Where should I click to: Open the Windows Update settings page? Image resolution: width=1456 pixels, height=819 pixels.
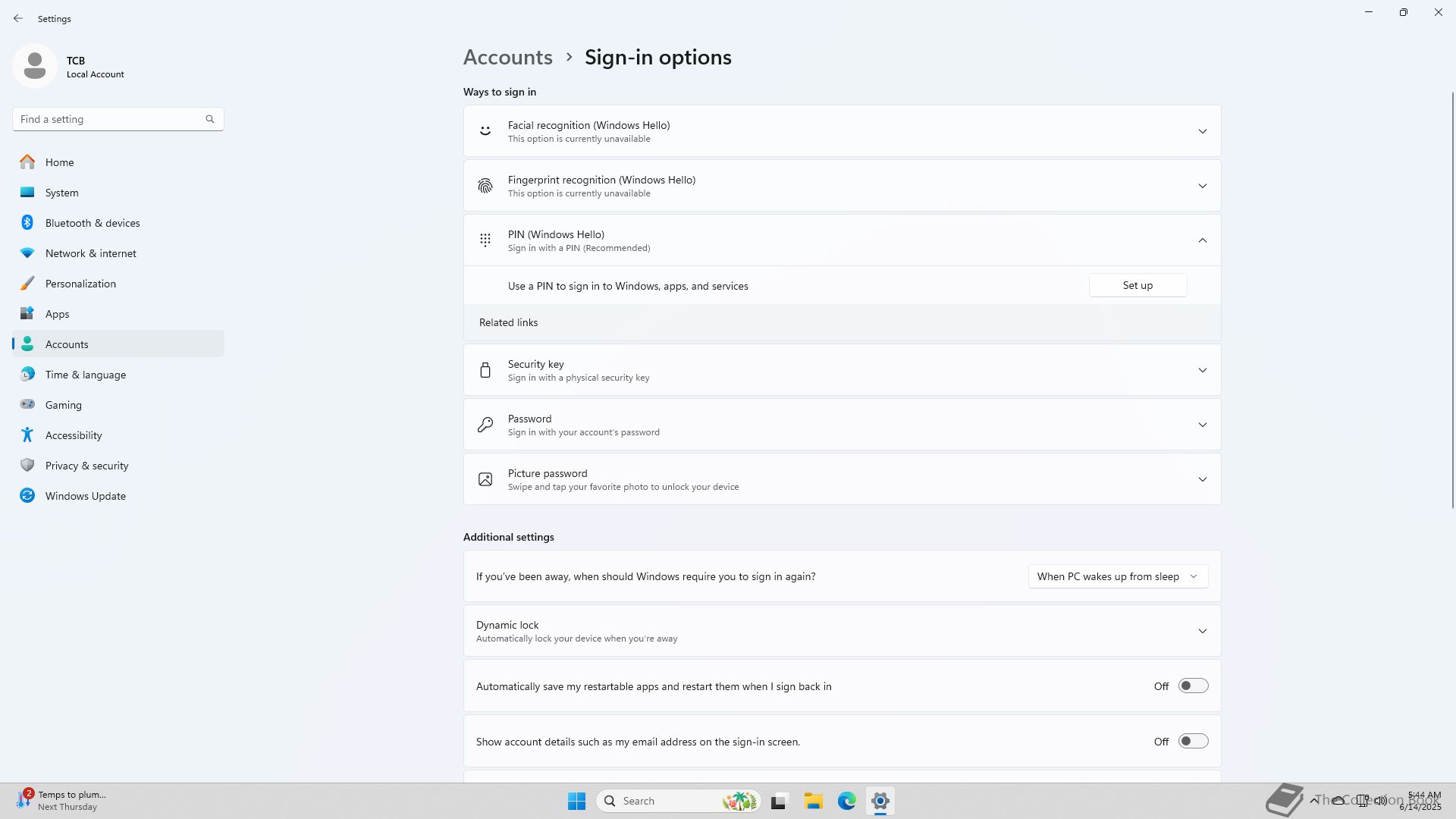pos(85,496)
